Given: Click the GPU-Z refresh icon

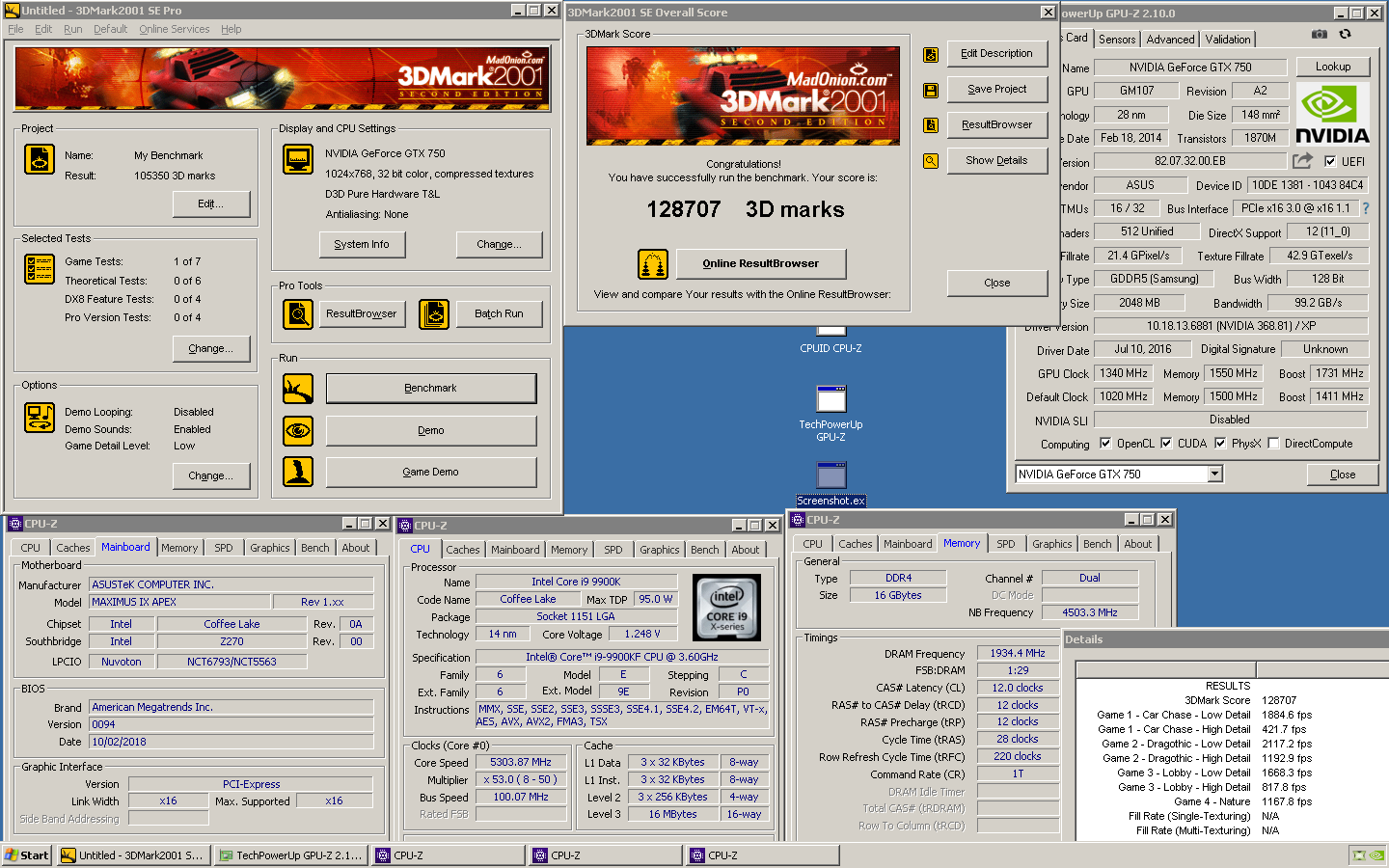Looking at the screenshot, I should (1346, 34).
